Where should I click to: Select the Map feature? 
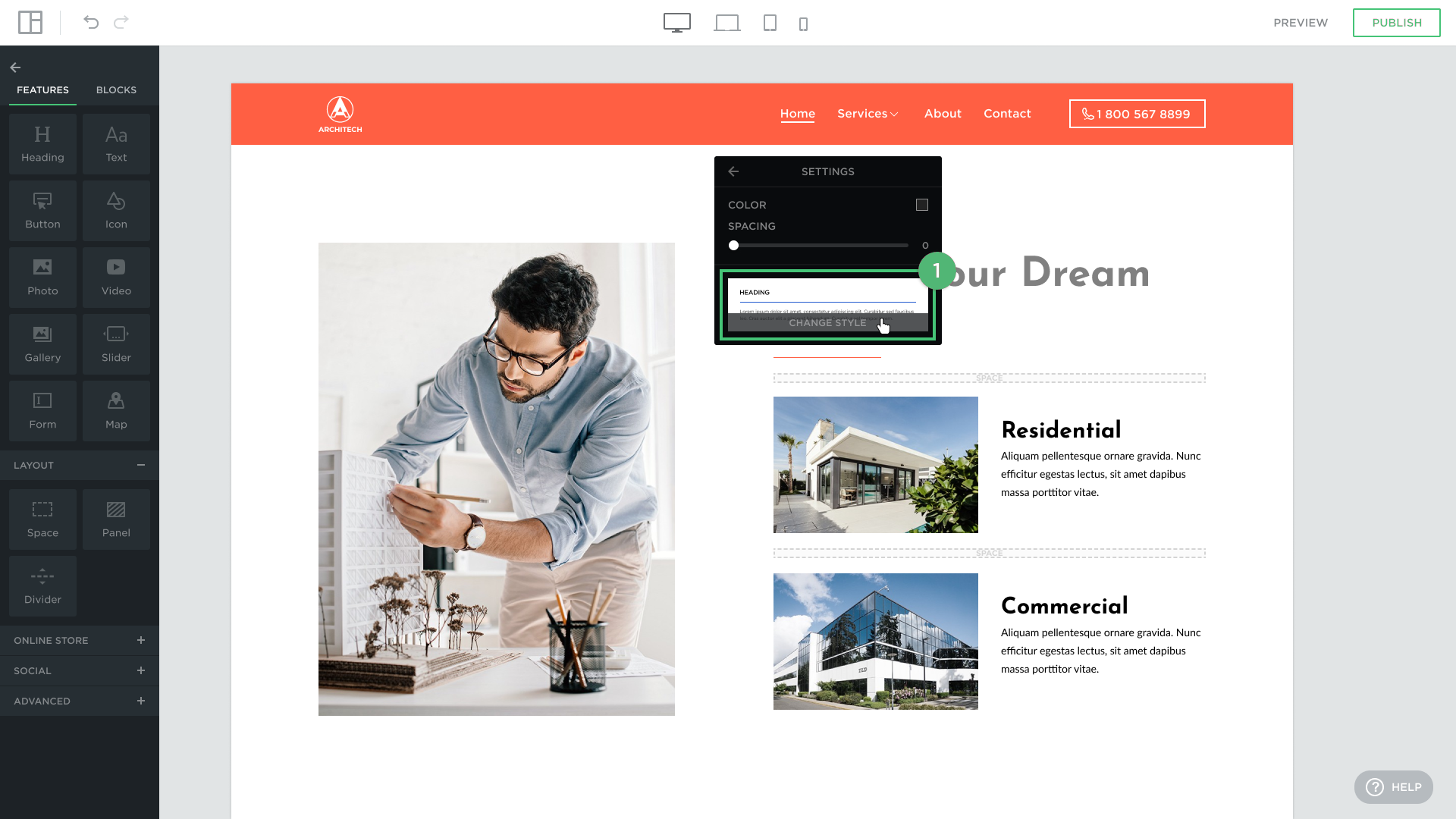pyautogui.click(x=116, y=411)
